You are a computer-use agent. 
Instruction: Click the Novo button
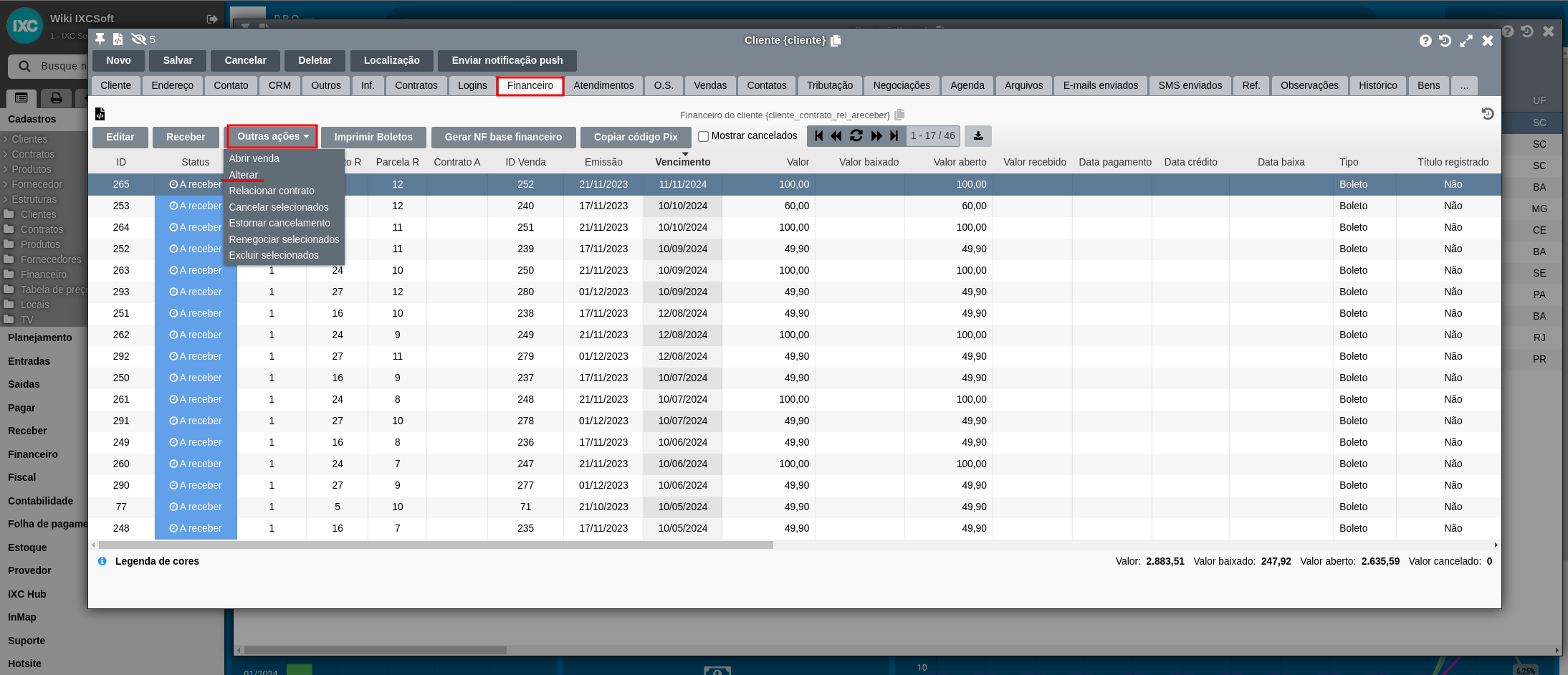(119, 60)
